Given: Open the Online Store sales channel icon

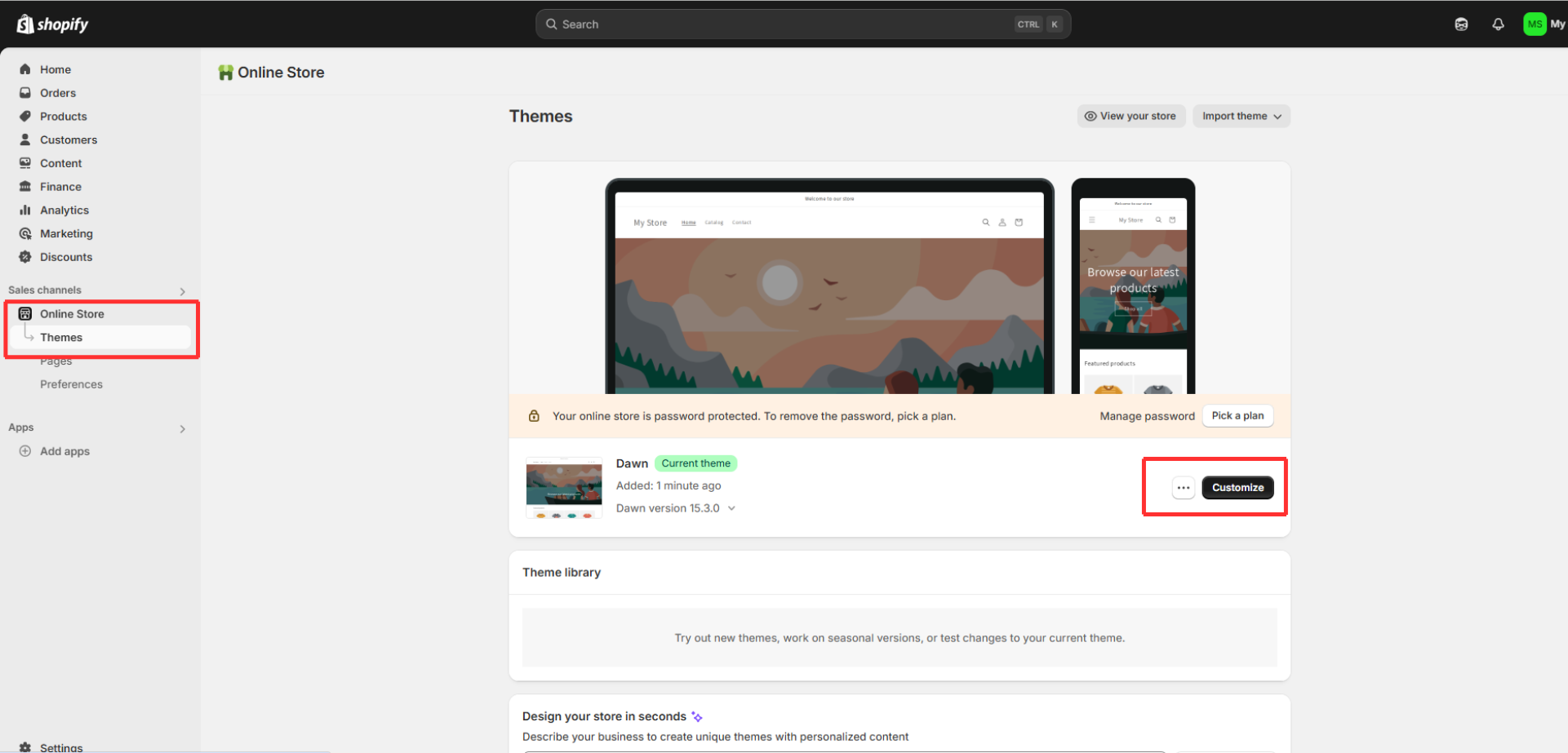Looking at the screenshot, I should [25, 313].
